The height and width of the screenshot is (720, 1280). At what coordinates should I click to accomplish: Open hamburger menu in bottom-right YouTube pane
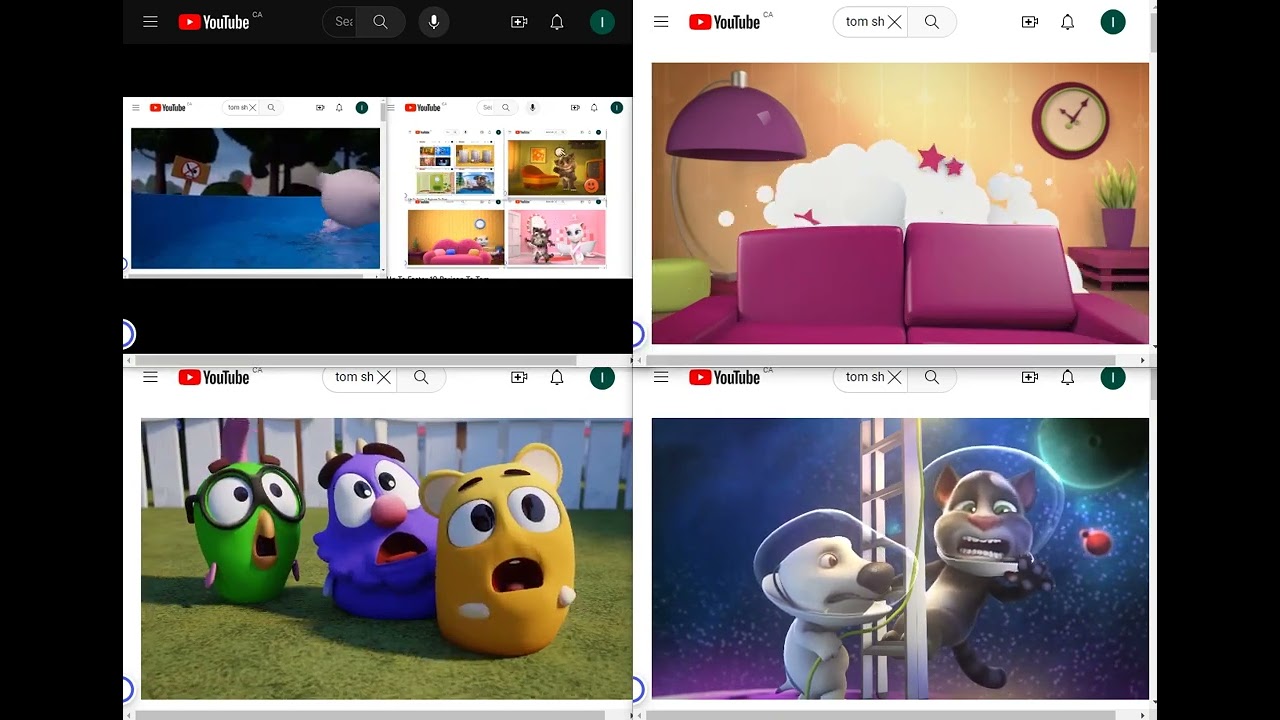[661, 377]
